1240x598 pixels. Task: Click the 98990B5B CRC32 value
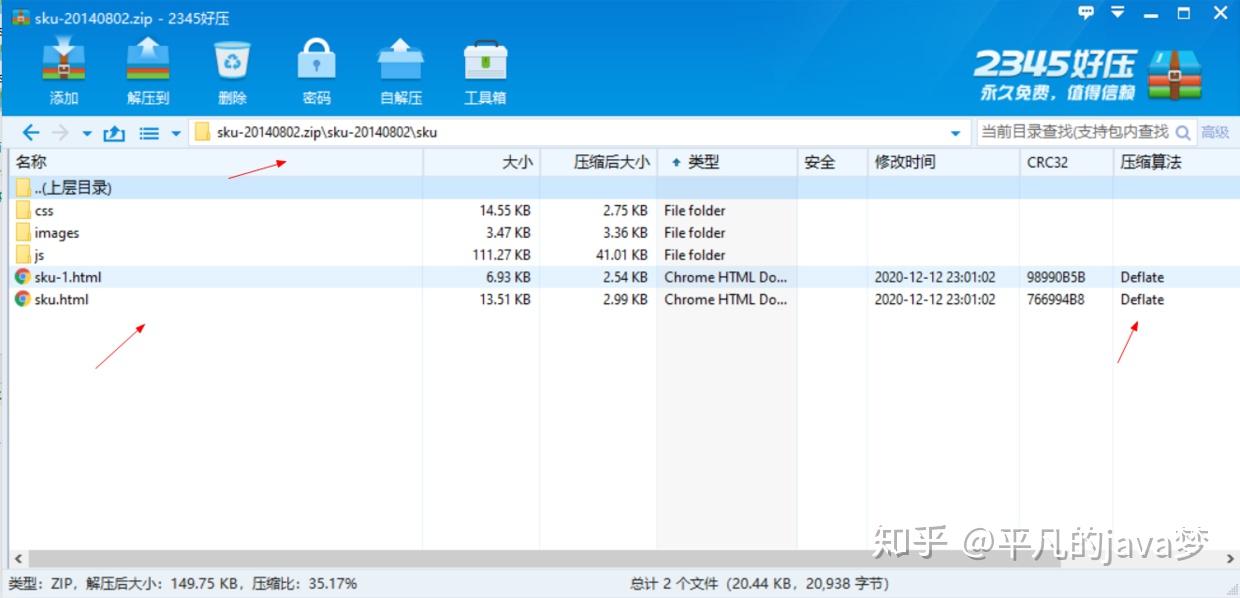tap(1055, 277)
